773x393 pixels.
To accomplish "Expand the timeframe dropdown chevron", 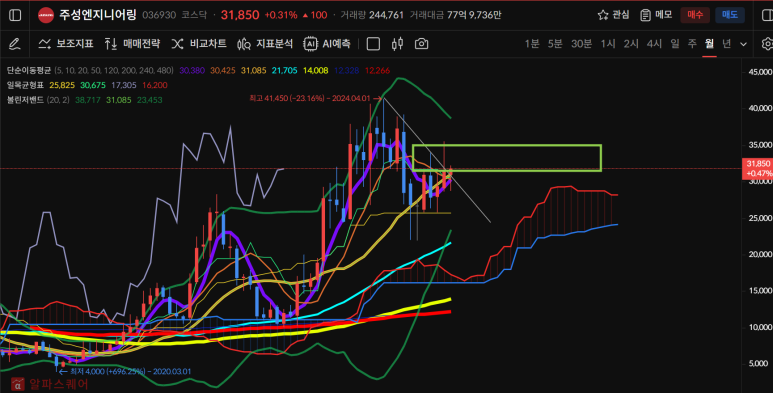I will point(743,44).
